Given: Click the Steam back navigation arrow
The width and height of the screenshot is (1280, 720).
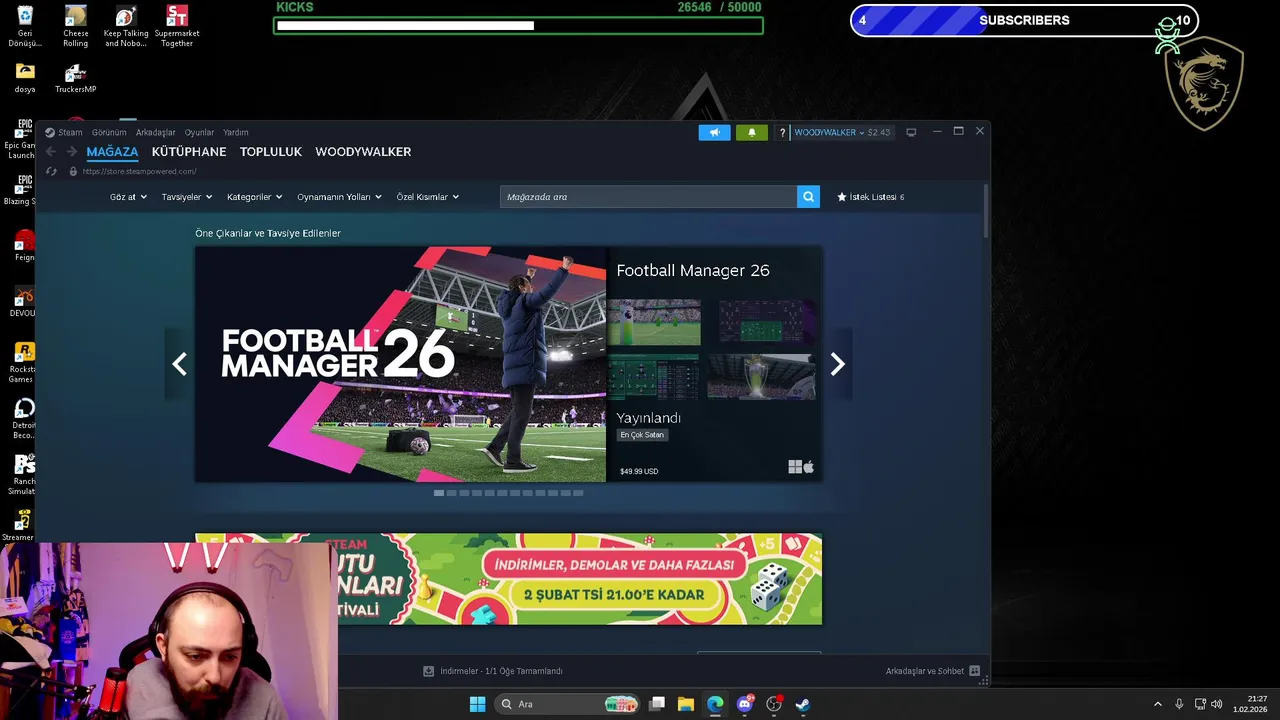Looking at the screenshot, I should point(51,152).
